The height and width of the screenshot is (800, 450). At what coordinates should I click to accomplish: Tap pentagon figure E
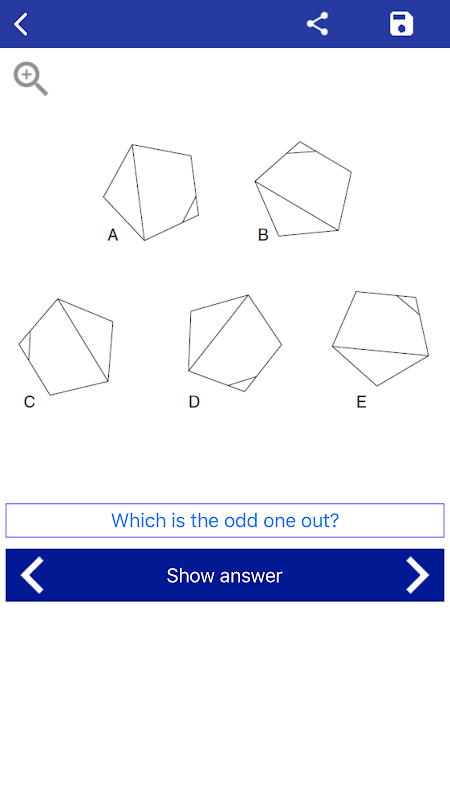pyautogui.click(x=381, y=338)
